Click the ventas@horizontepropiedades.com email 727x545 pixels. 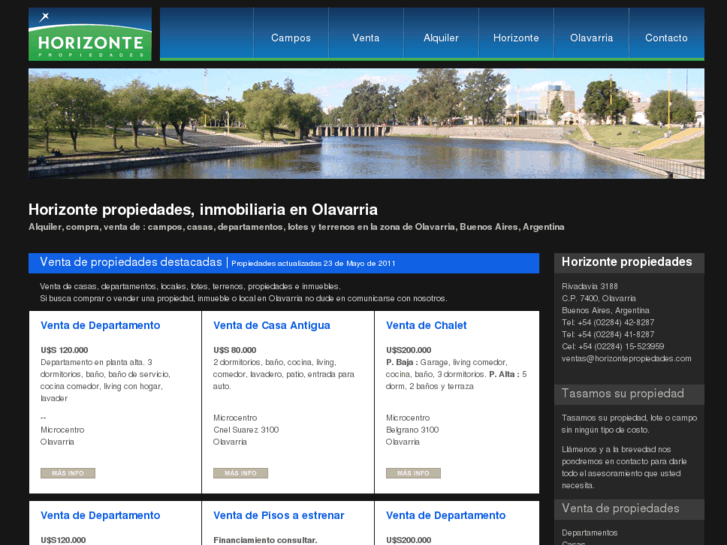(626, 359)
